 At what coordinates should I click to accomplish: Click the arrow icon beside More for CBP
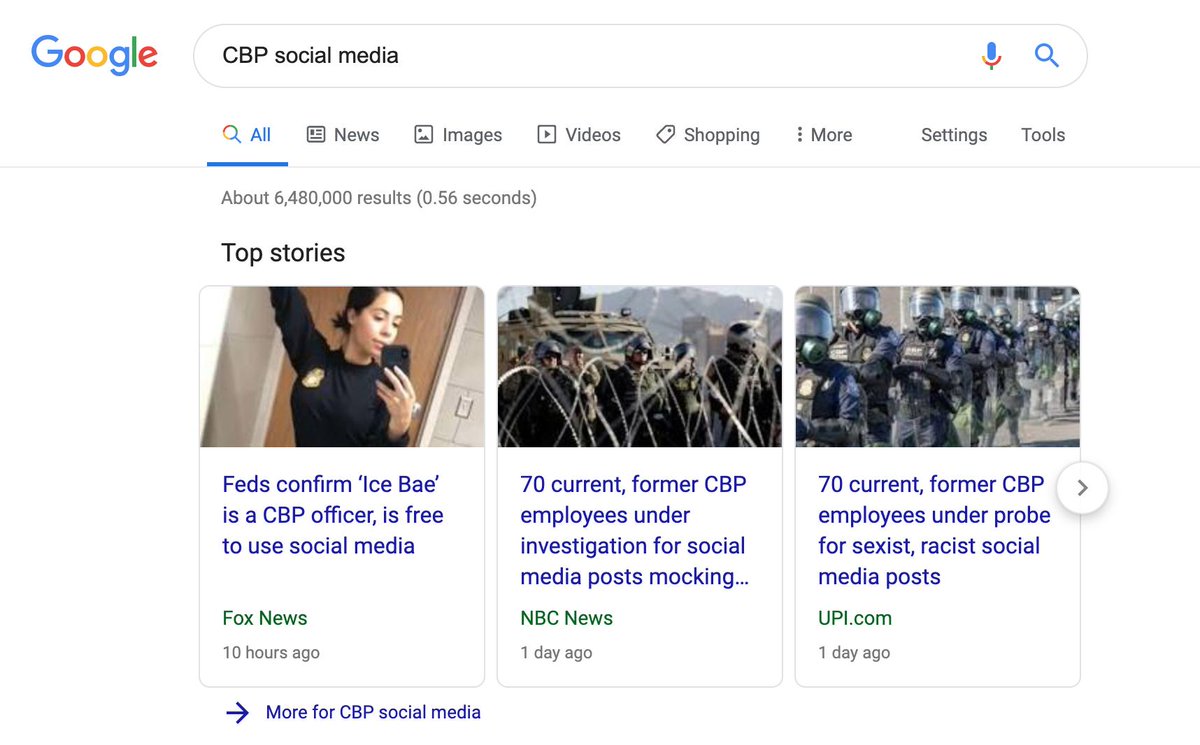(237, 712)
